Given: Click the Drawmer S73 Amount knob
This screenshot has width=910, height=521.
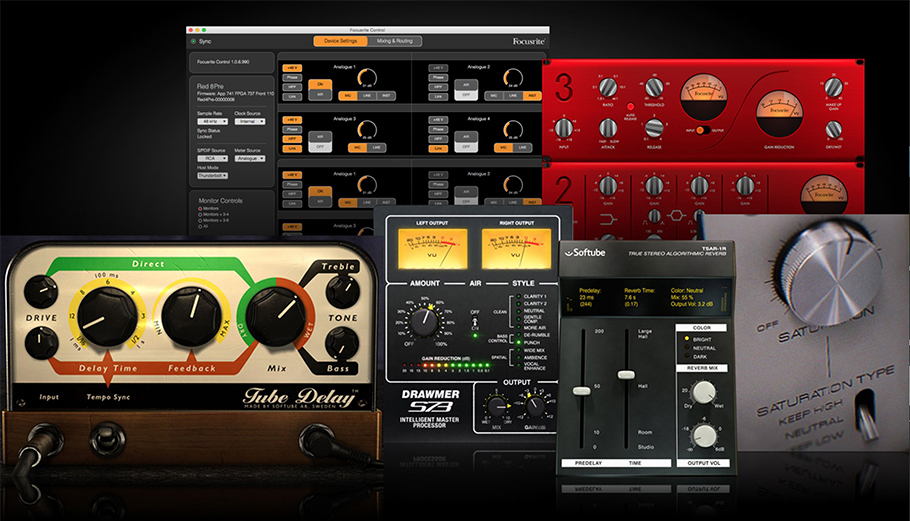Looking at the screenshot, I should pyautogui.click(x=427, y=321).
